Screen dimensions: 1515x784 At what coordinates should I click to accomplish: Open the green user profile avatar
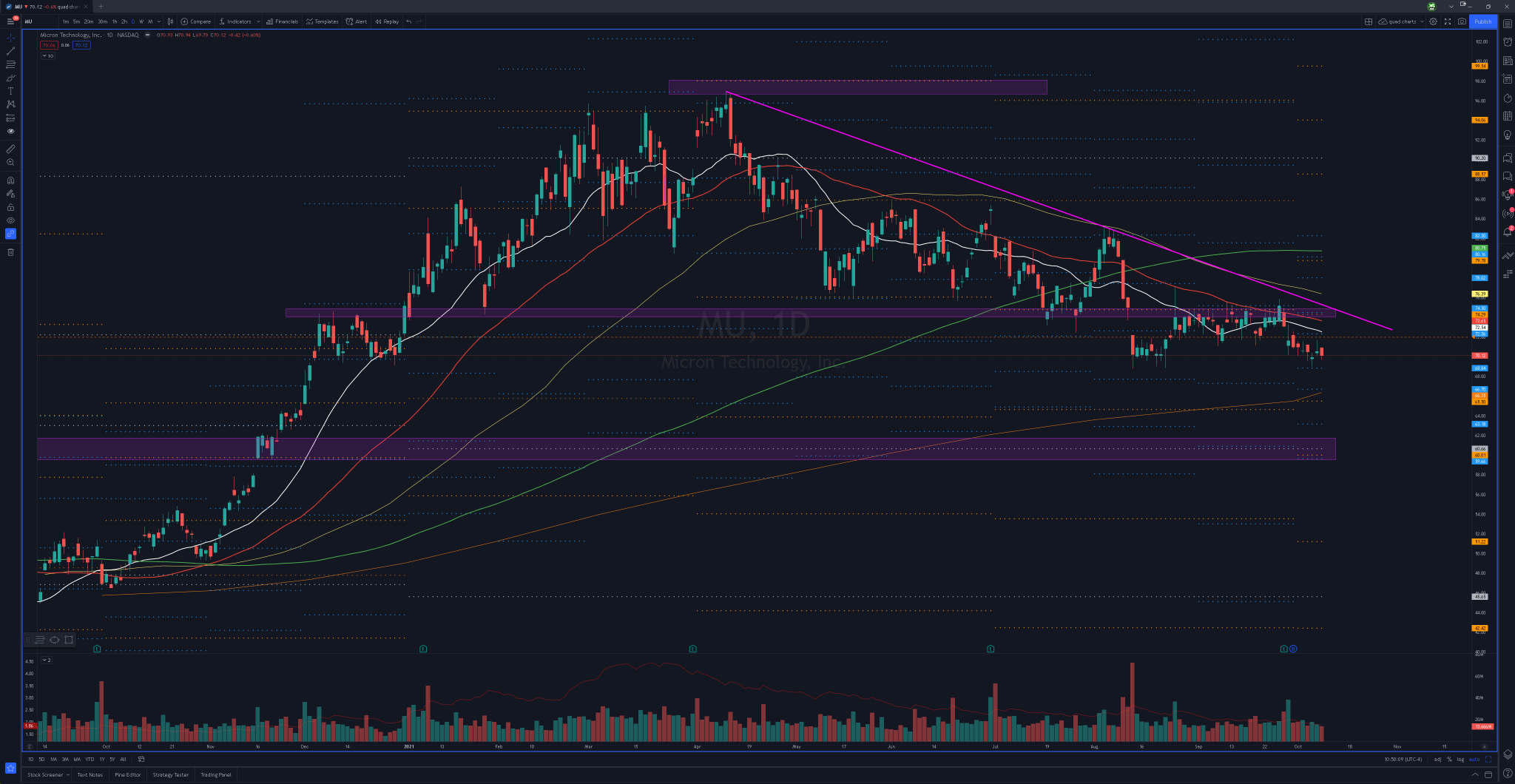(x=1431, y=7)
